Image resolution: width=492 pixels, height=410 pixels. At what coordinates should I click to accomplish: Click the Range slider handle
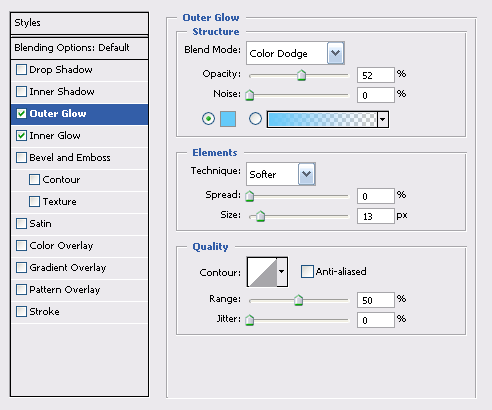[298, 300]
